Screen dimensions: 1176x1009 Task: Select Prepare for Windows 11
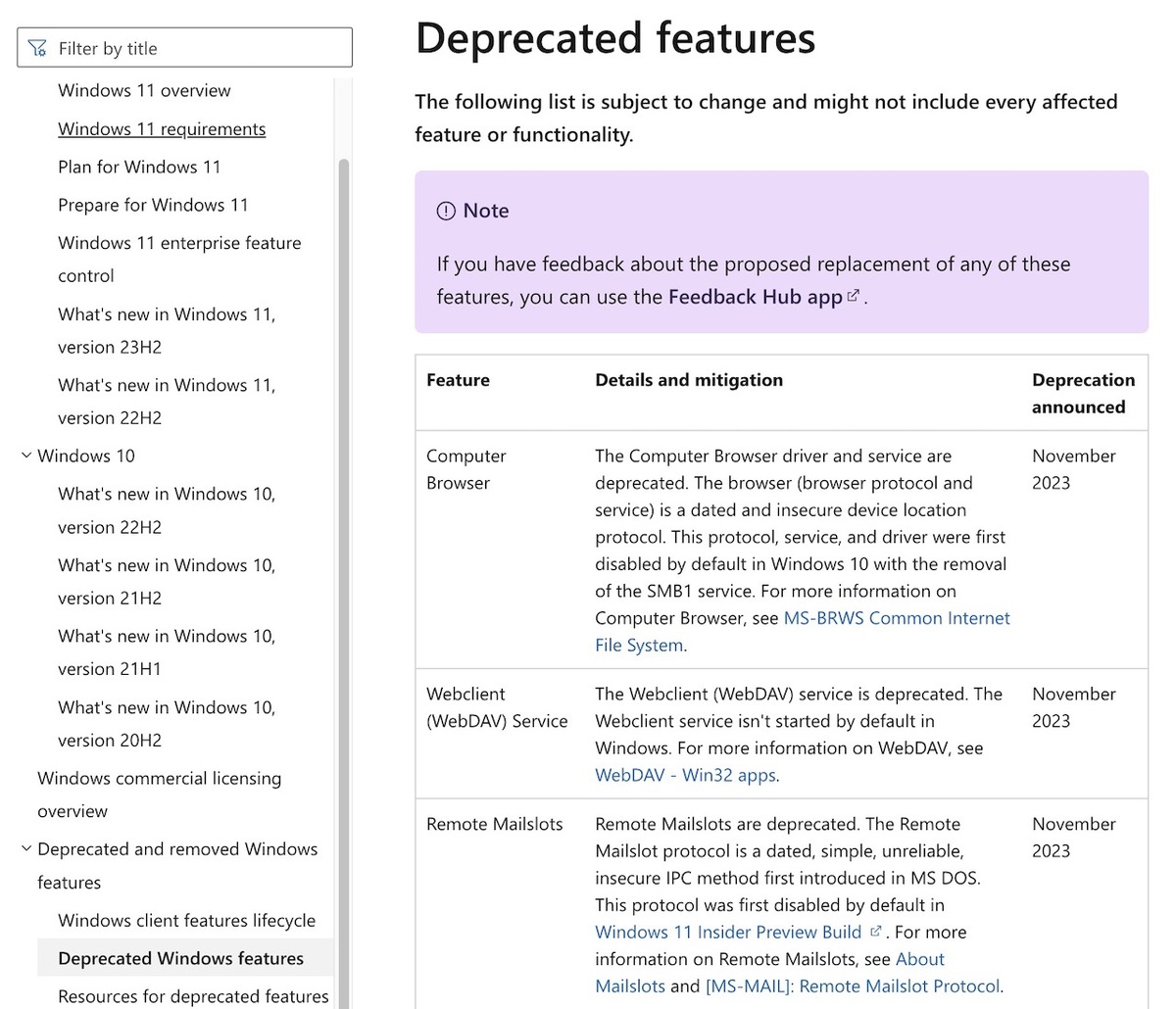point(153,205)
